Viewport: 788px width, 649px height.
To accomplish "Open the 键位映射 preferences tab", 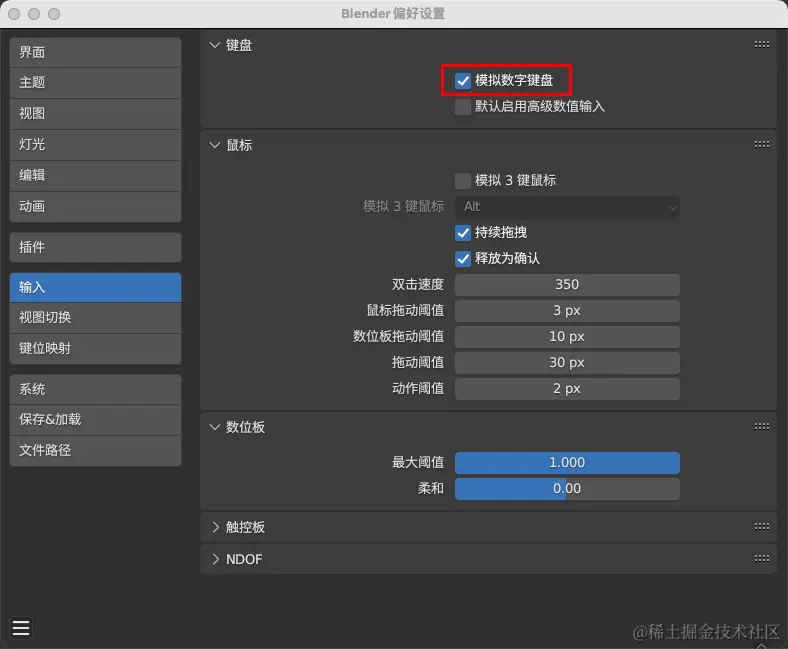I will click(x=95, y=349).
